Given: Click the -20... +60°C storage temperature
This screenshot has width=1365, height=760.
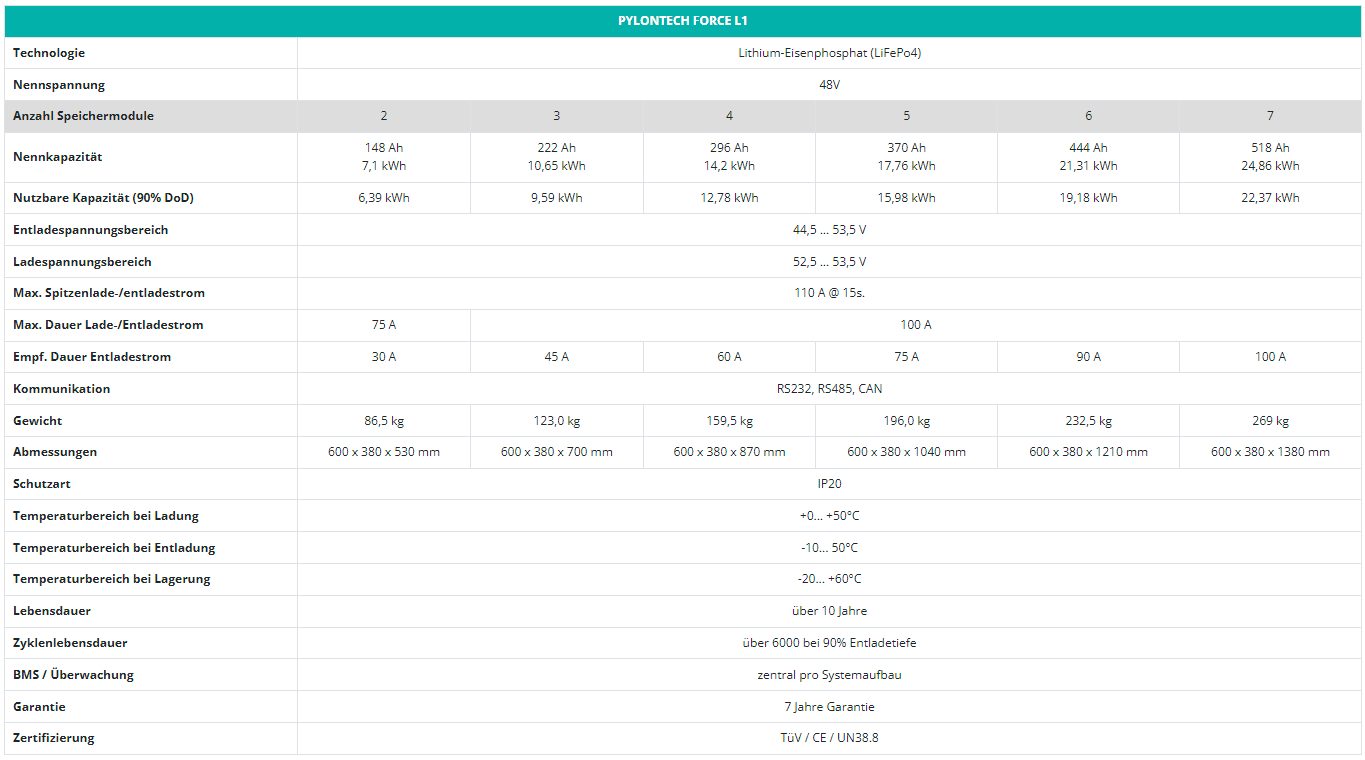Looking at the screenshot, I should tap(829, 579).
